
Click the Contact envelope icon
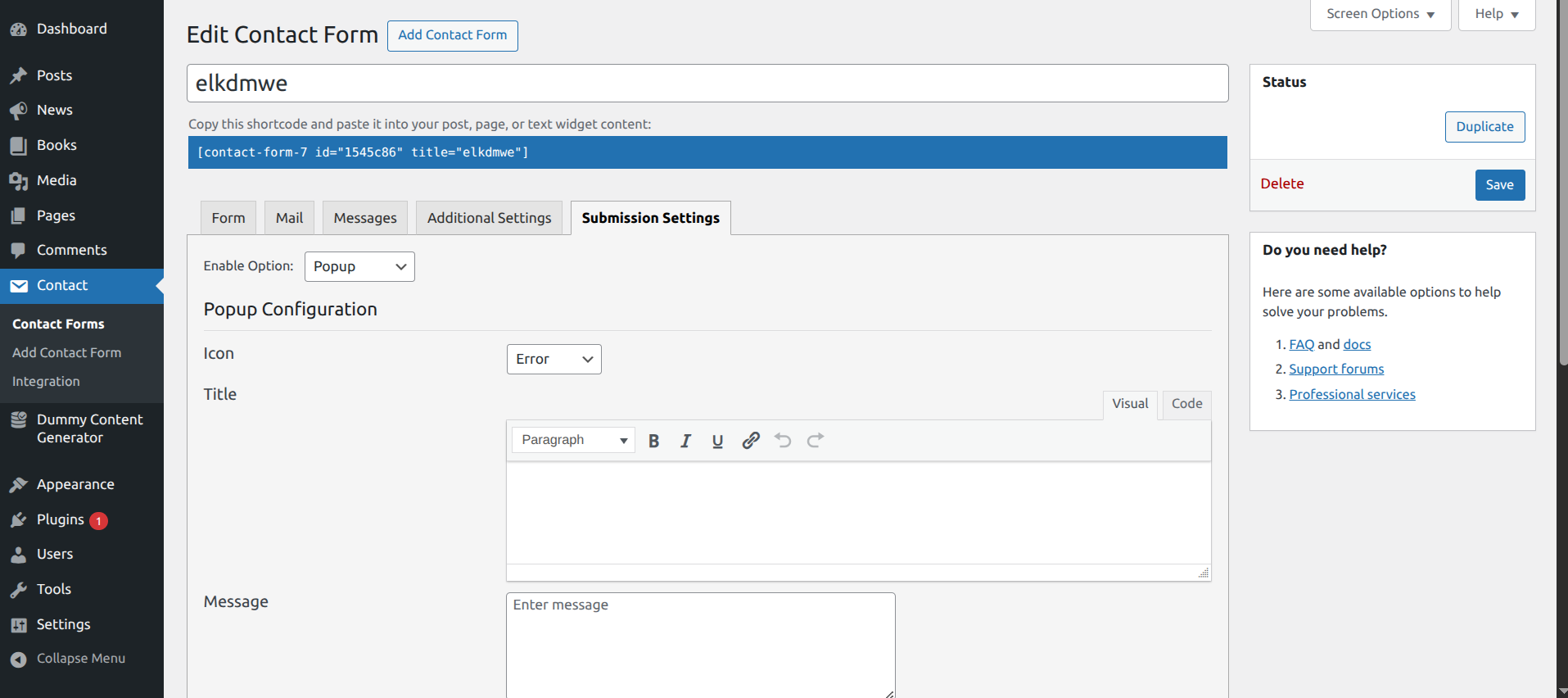[x=19, y=286]
